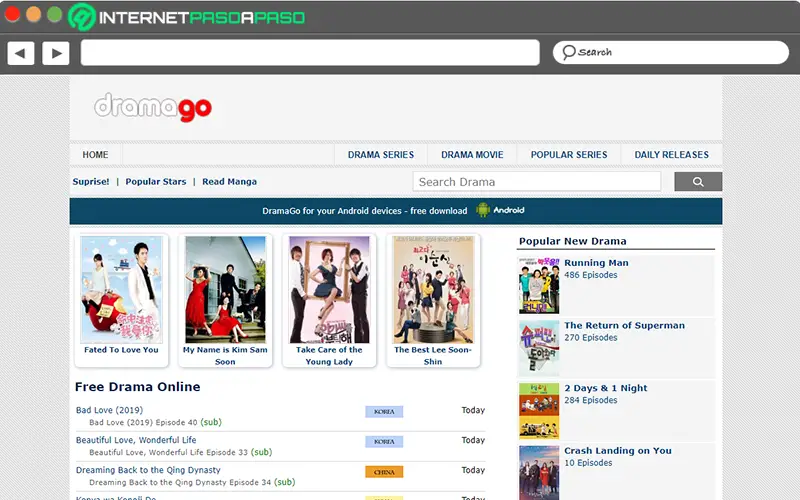Open the My Name is Kim Sam Soon poster
The height and width of the screenshot is (500, 800).
point(226,289)
